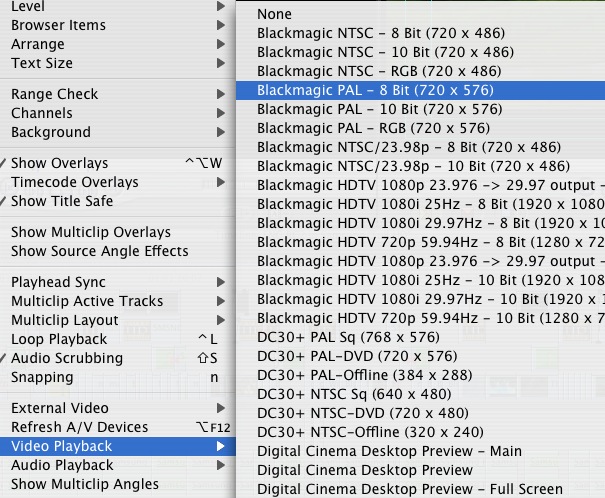Select Blackmagic PAL - 10 Bit (720 x 576)

(421, 109)
